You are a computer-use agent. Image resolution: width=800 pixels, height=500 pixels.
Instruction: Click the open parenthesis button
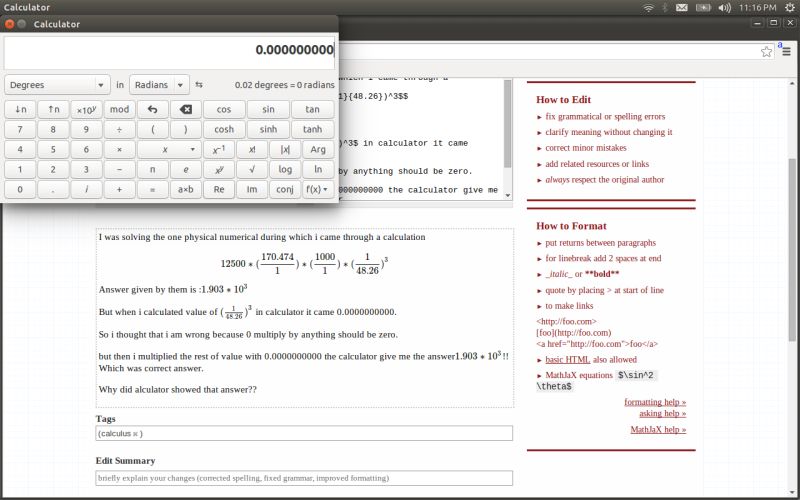(153, 130)
